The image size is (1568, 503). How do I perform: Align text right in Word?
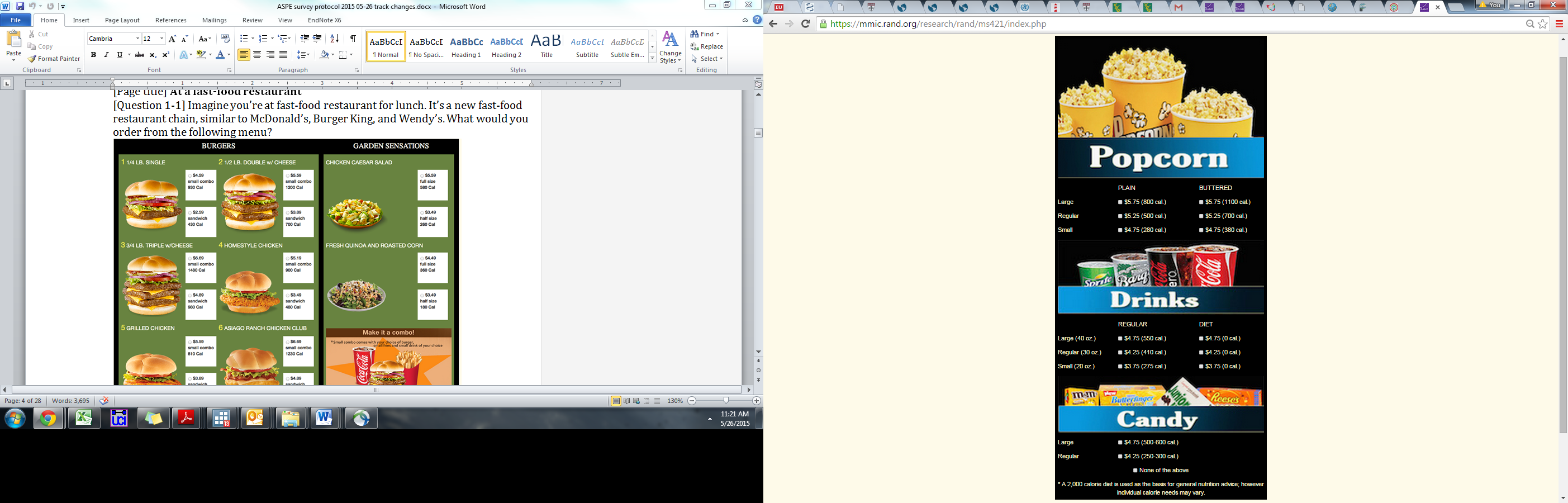click(270, 55)
